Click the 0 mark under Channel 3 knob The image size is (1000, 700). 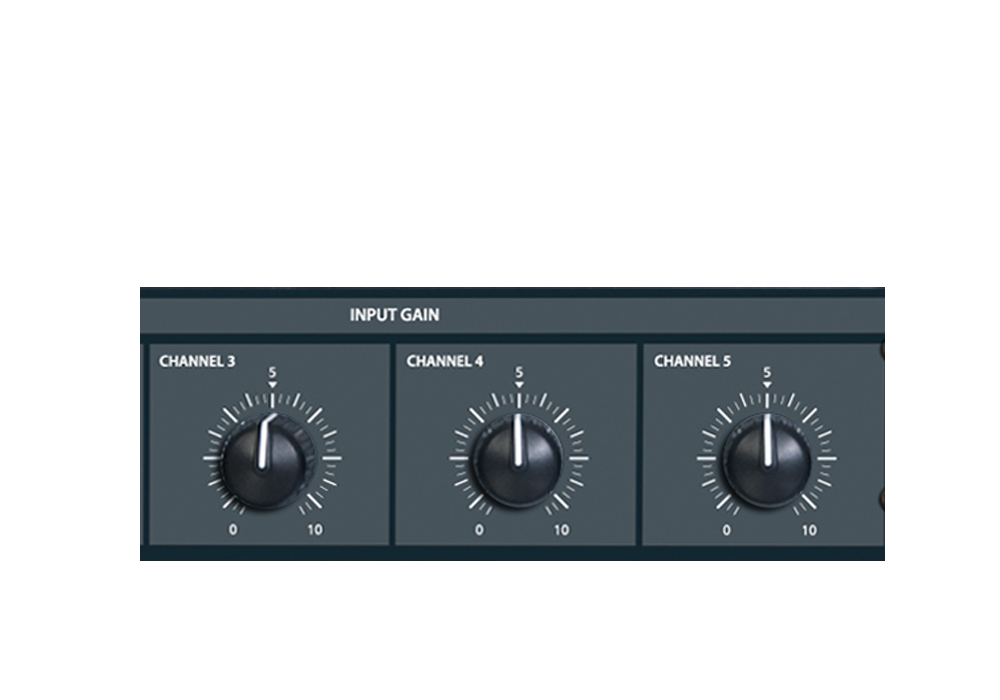point(233,530)
